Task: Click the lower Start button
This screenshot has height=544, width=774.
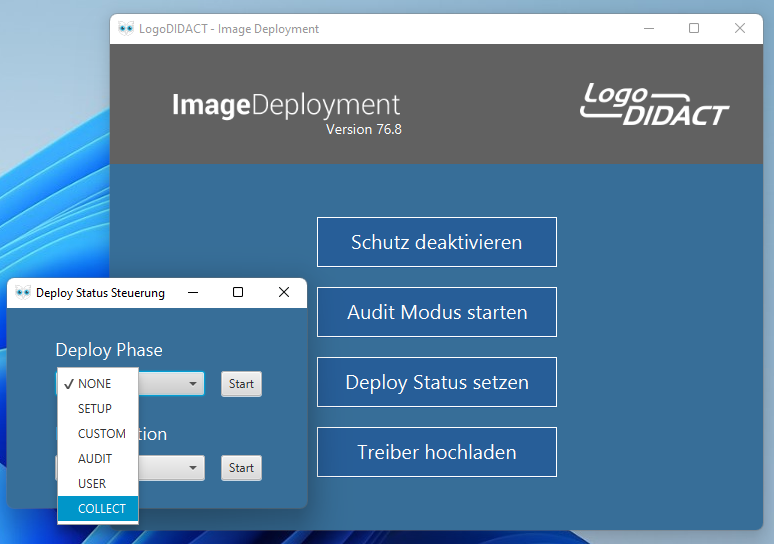Action: coord(241,468)
